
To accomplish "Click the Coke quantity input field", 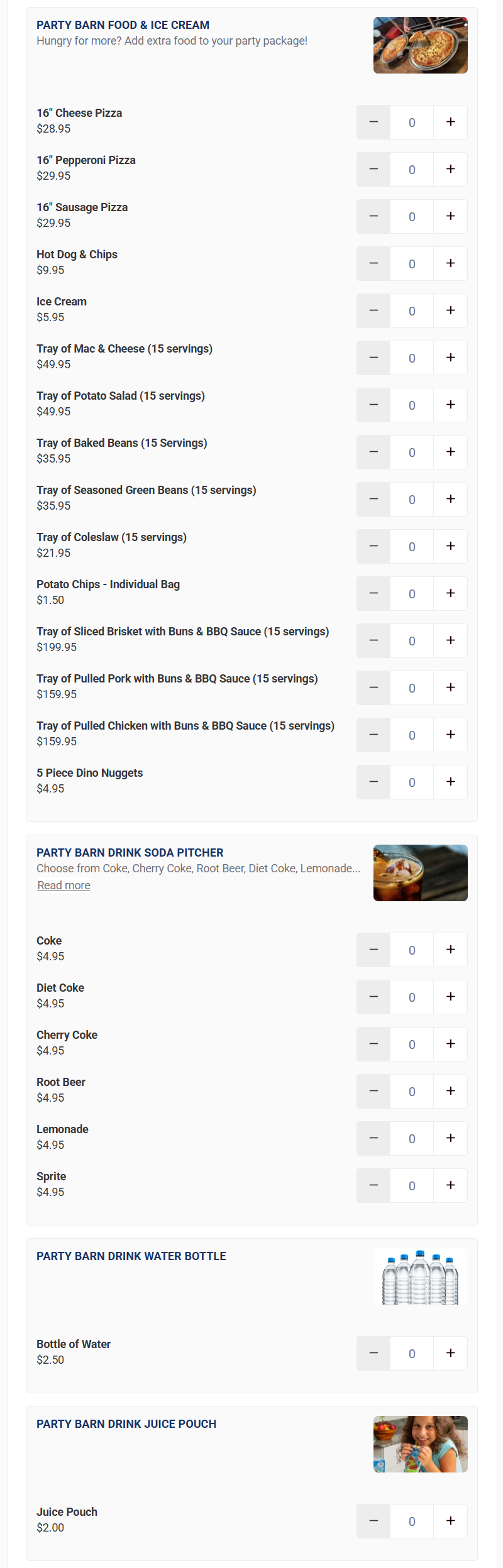I will coord(412,950).
